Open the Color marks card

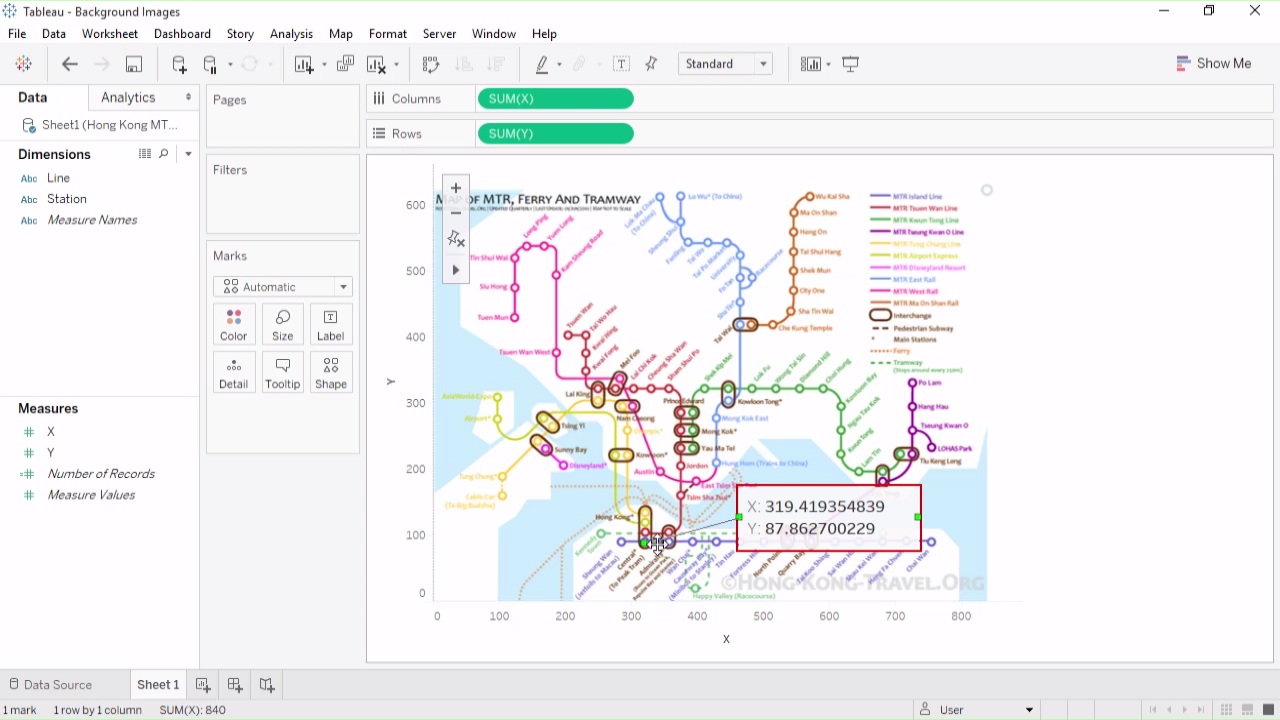pos(234,325)
